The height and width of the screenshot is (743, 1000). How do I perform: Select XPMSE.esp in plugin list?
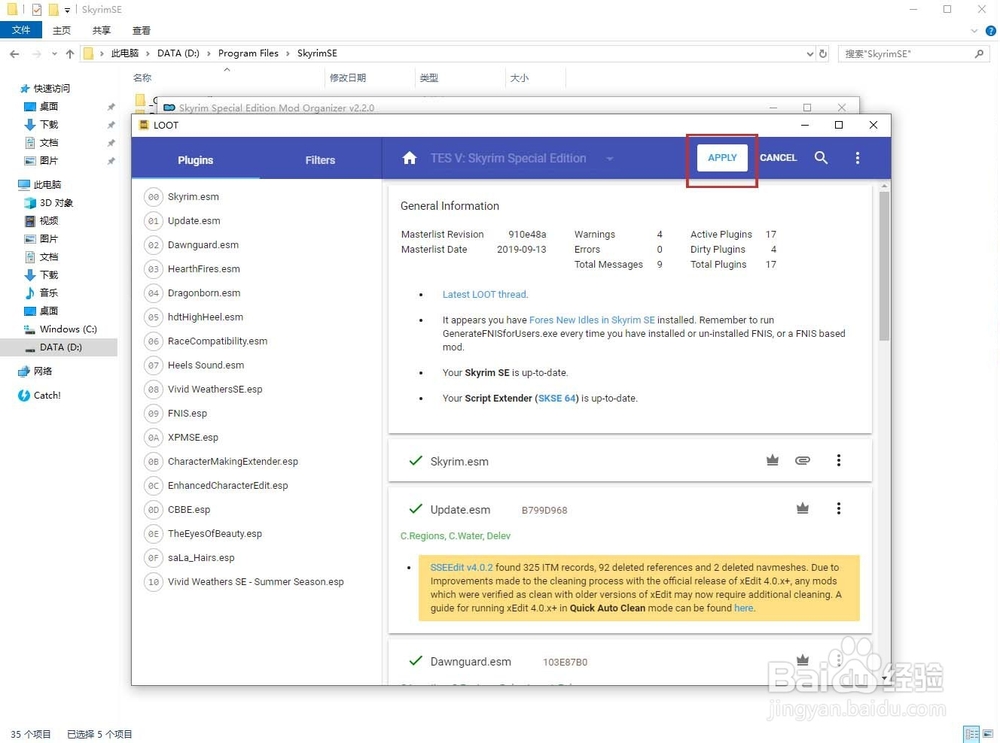193,438
